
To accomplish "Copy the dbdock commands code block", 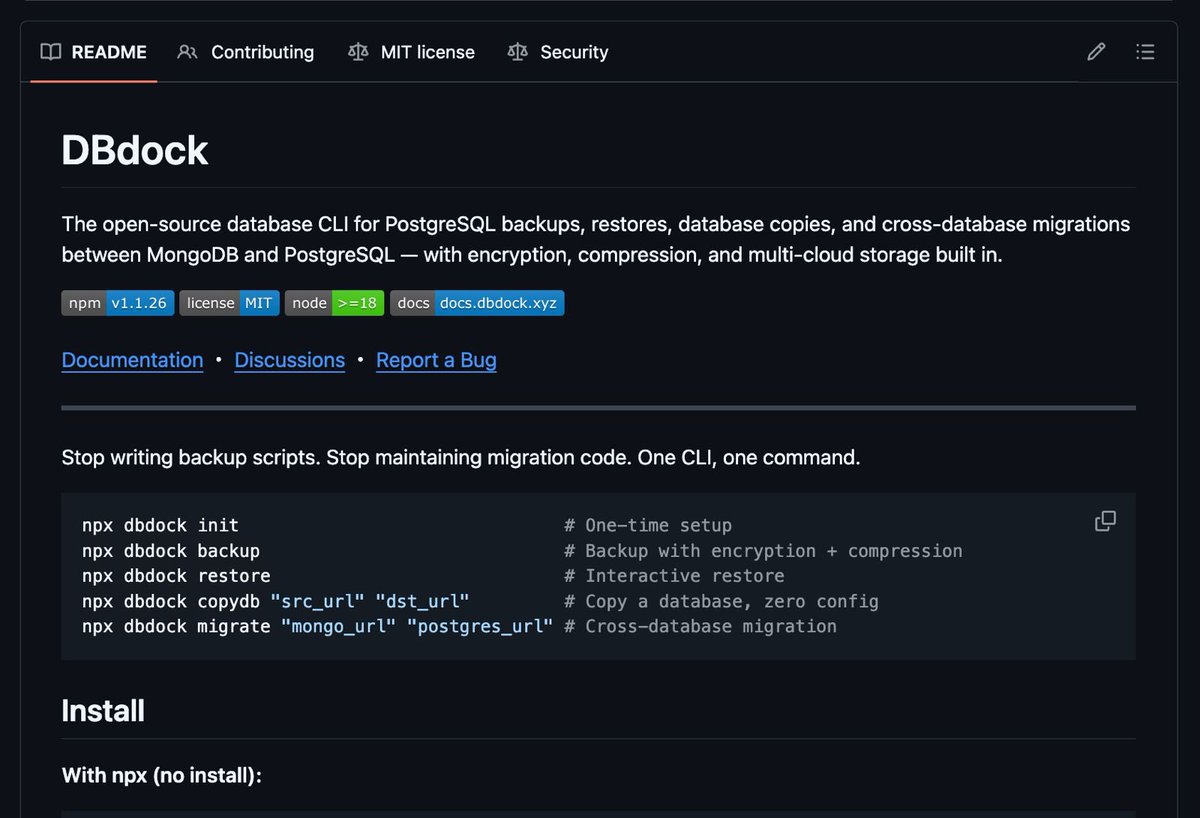I will pyautogui.click(x=1105, y=521).
